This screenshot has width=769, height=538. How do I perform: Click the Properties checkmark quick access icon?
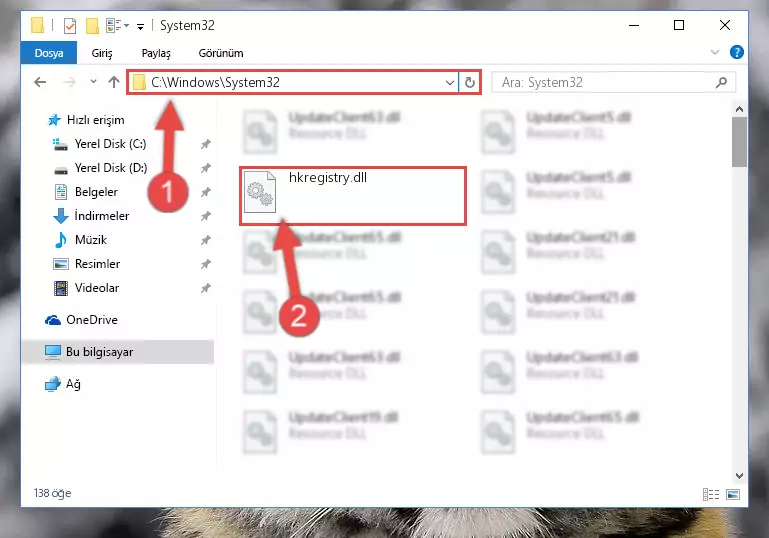[70, 26]
